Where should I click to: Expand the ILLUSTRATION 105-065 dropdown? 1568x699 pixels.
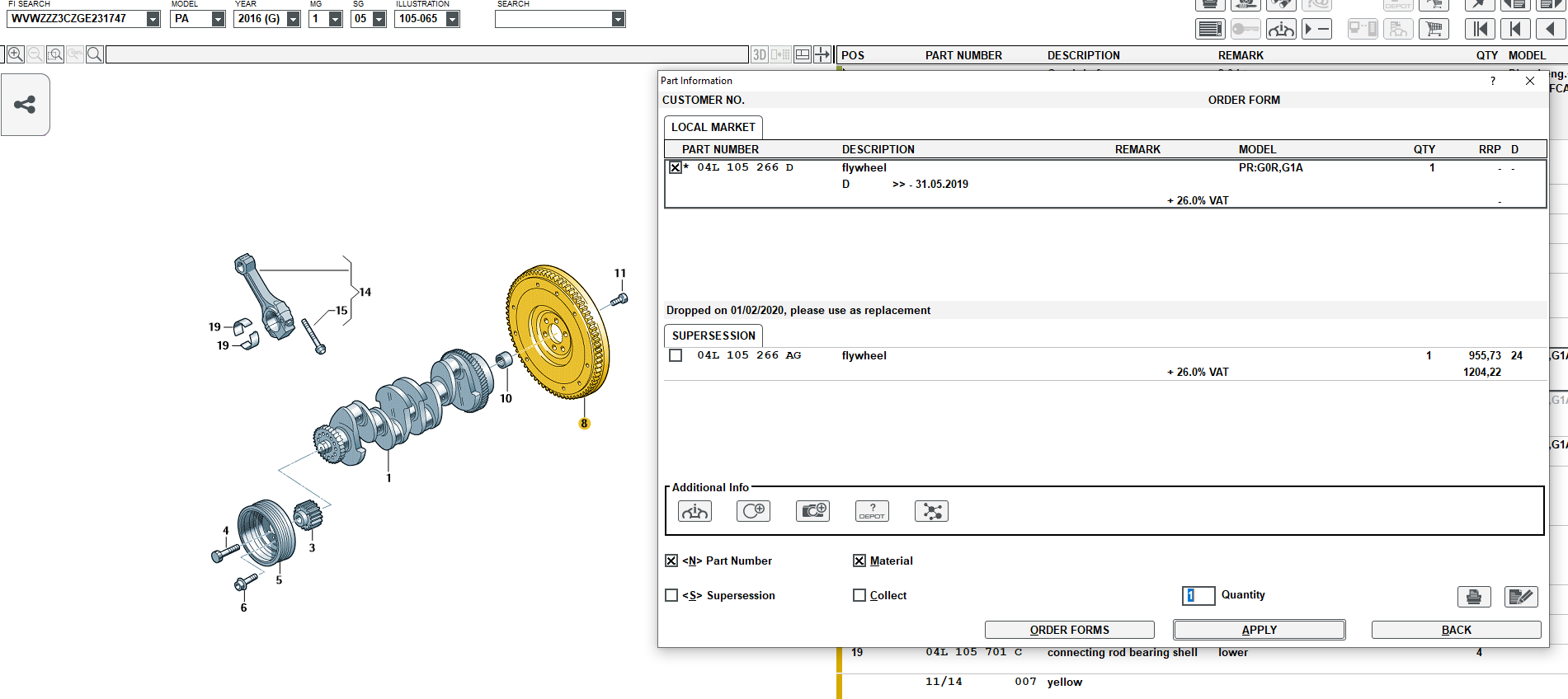(x=452, y=19)
